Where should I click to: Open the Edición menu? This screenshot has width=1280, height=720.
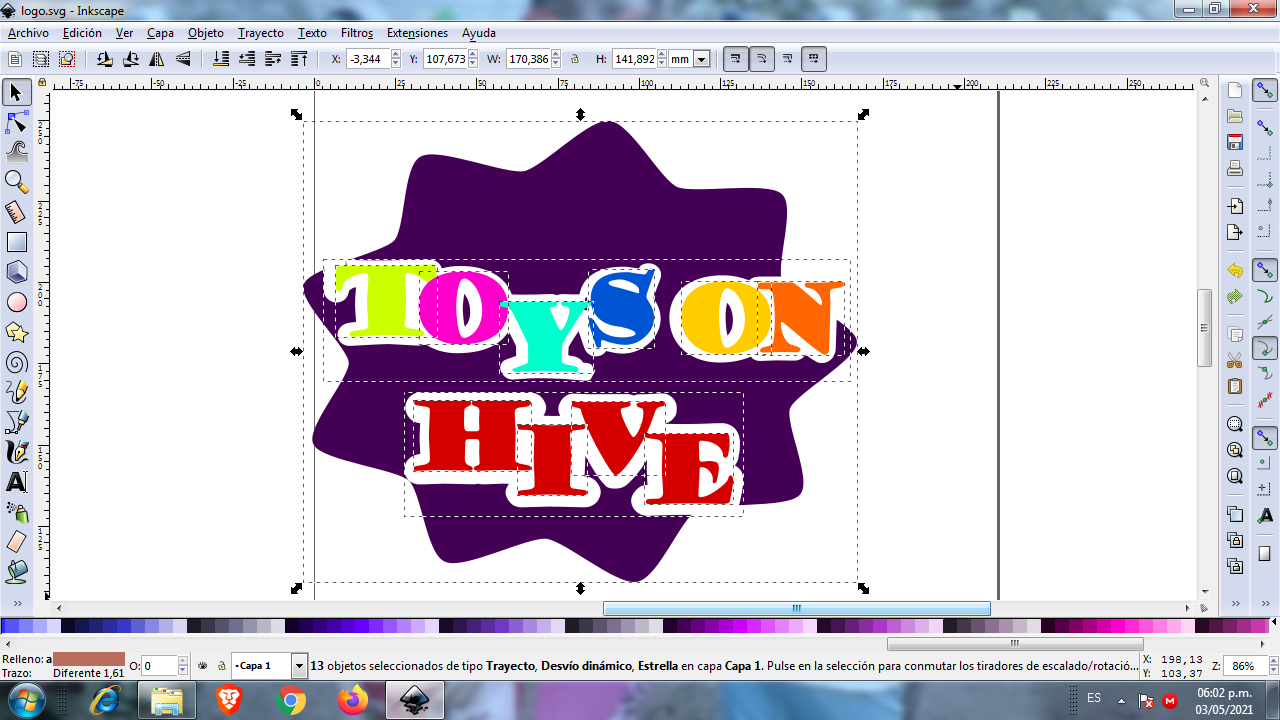point(82,33)
